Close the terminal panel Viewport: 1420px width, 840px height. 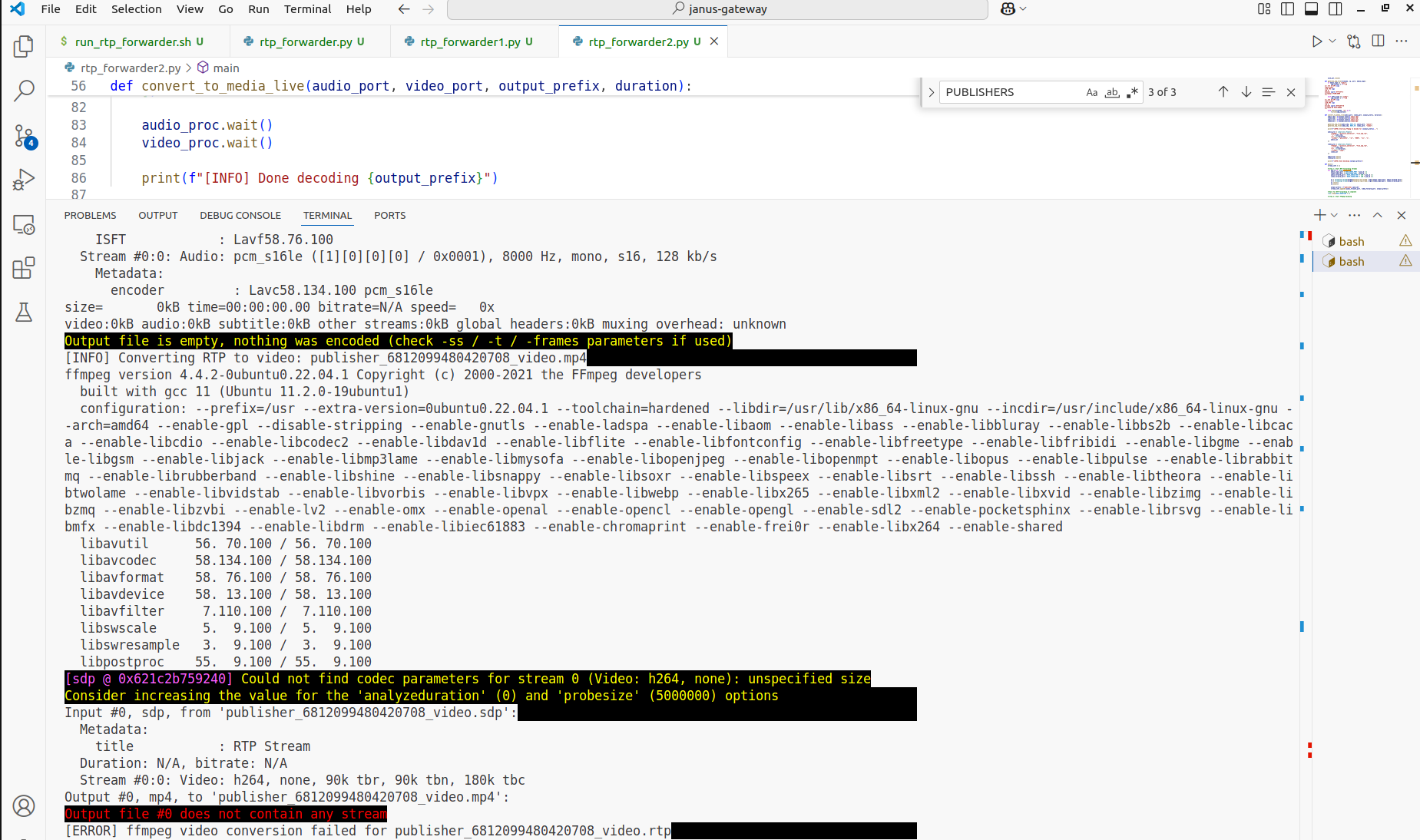click(1402, 215)
